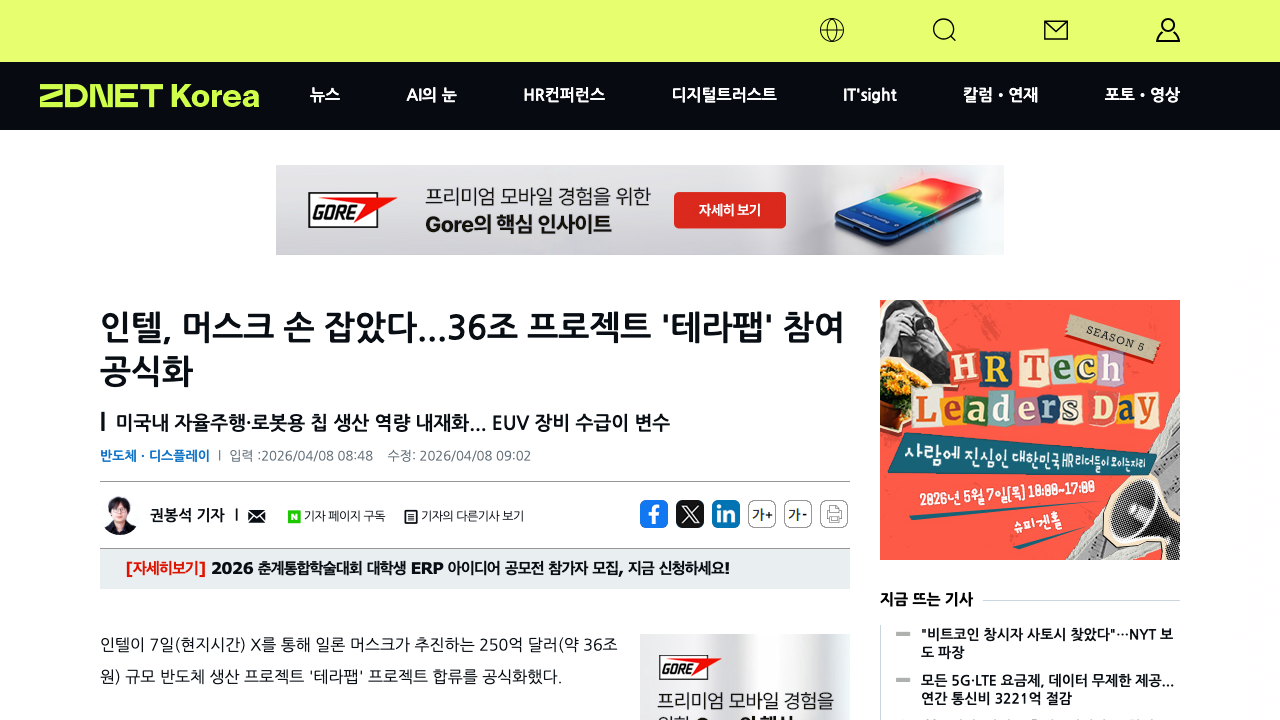The width and height of the screenshot is (1280, 720).
Task: Open 반도체 · 디스플레이 category link
Action: (155, 456)
